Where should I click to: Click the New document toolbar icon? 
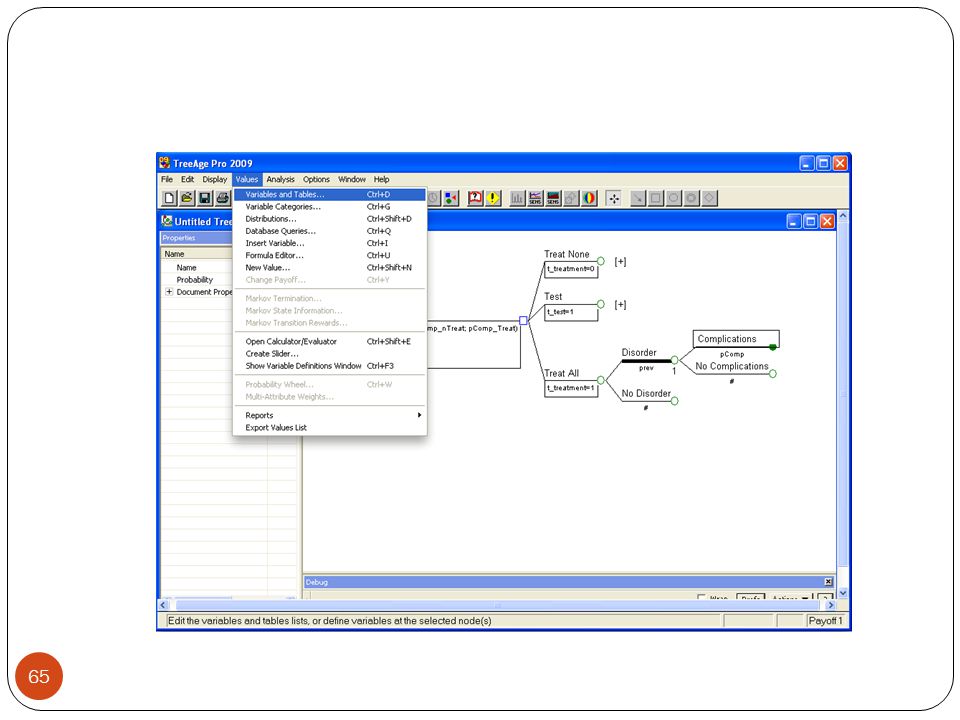point(170,198)
